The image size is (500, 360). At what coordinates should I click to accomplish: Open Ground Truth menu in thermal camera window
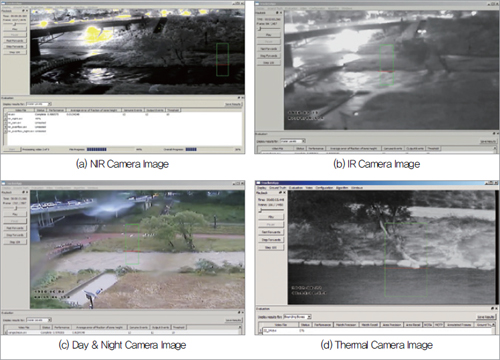pos(277,188)
